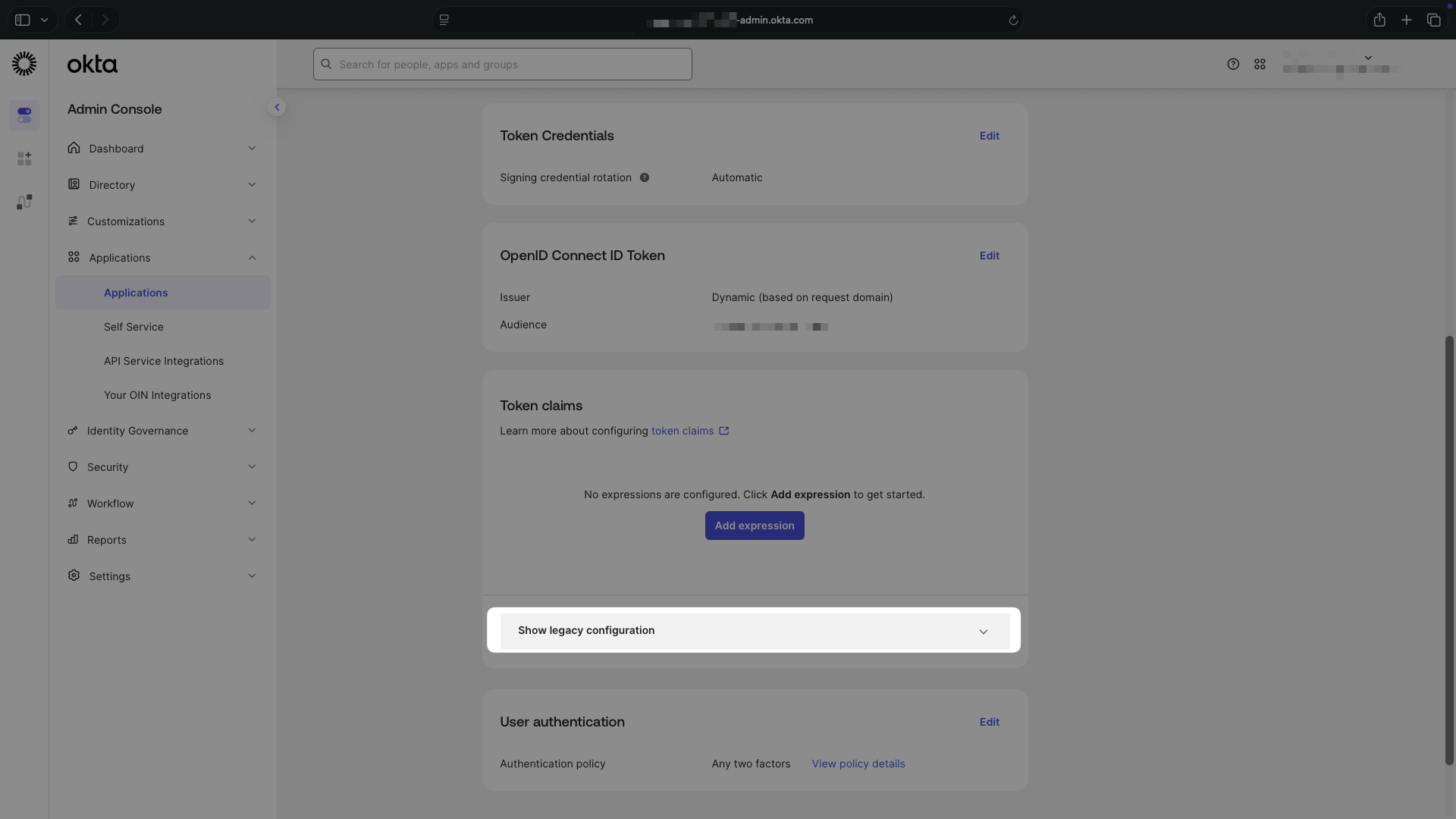Click the Add expression button
The width and height of the screenshot is (1456, 819).
(754, 526)
